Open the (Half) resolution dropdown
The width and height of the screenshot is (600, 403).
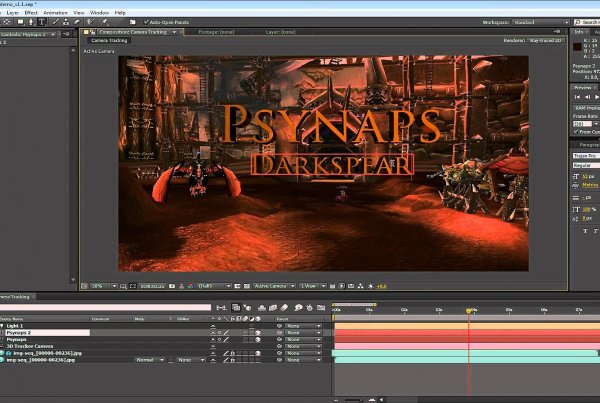(x=214, y=286)
